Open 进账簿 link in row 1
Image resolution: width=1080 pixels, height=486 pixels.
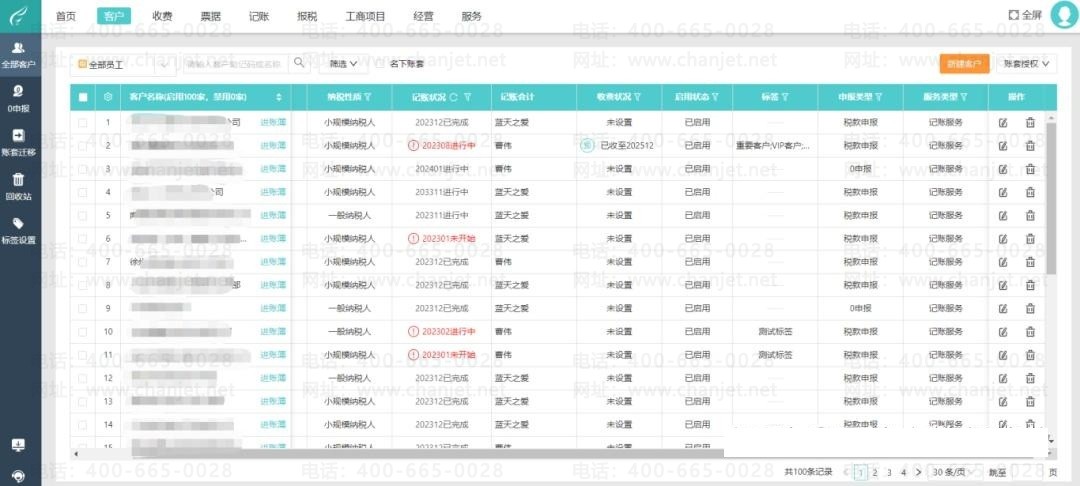[x=273, y=123]
